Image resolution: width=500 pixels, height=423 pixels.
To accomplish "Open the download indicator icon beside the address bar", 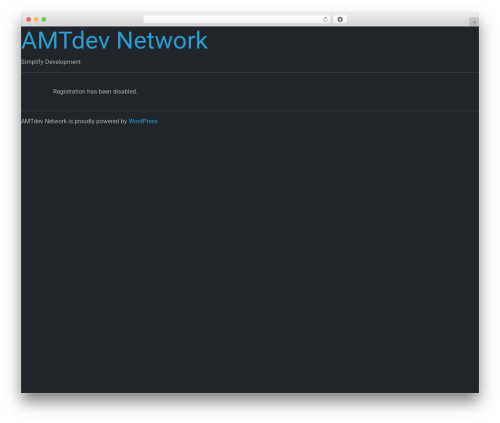I will (340, 19).
